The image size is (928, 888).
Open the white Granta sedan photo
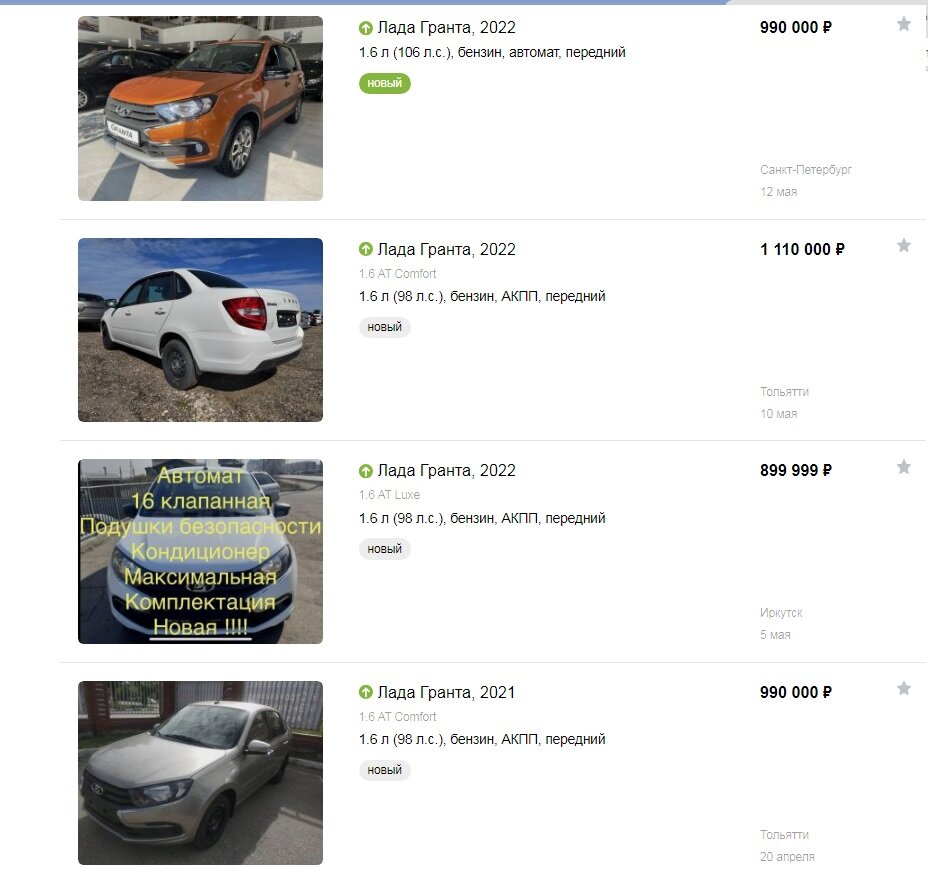coord(201,330)
